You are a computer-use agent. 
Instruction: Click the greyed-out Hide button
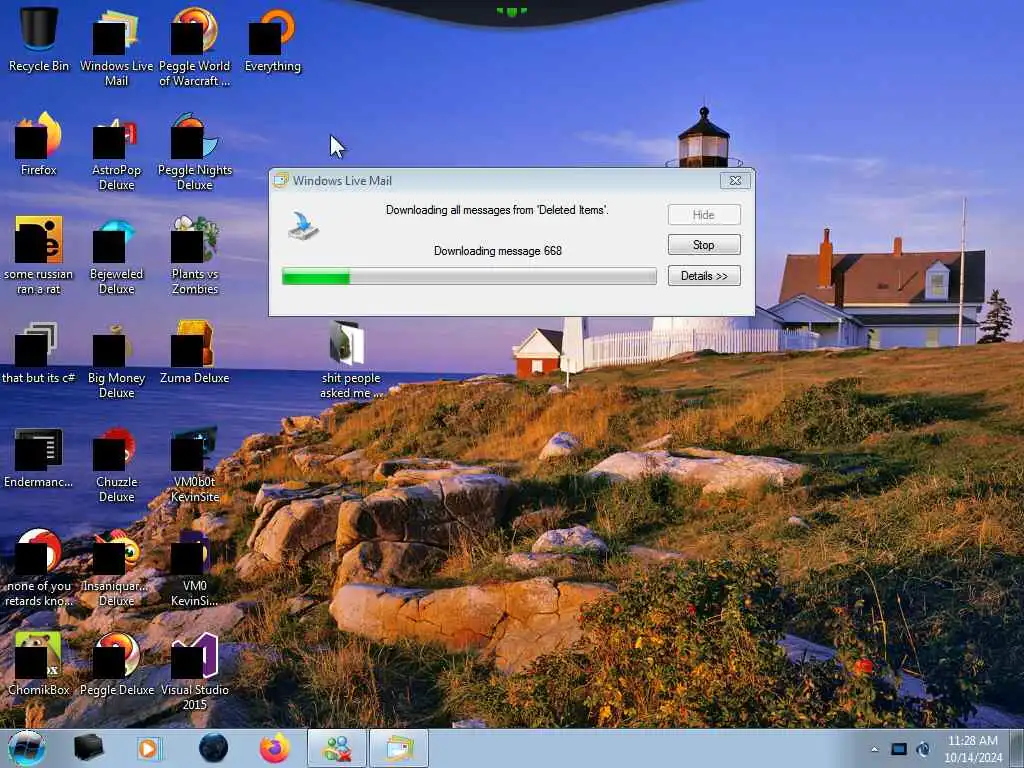tap(704, 215)
